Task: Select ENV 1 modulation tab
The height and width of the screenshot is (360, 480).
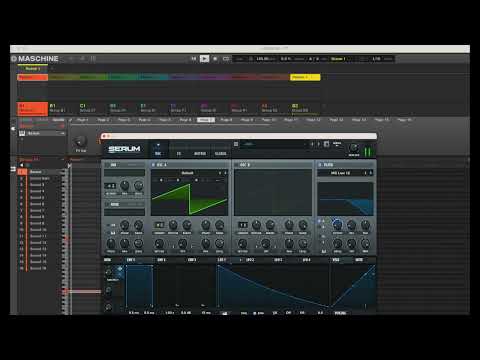Action: [x=131, y=260]
